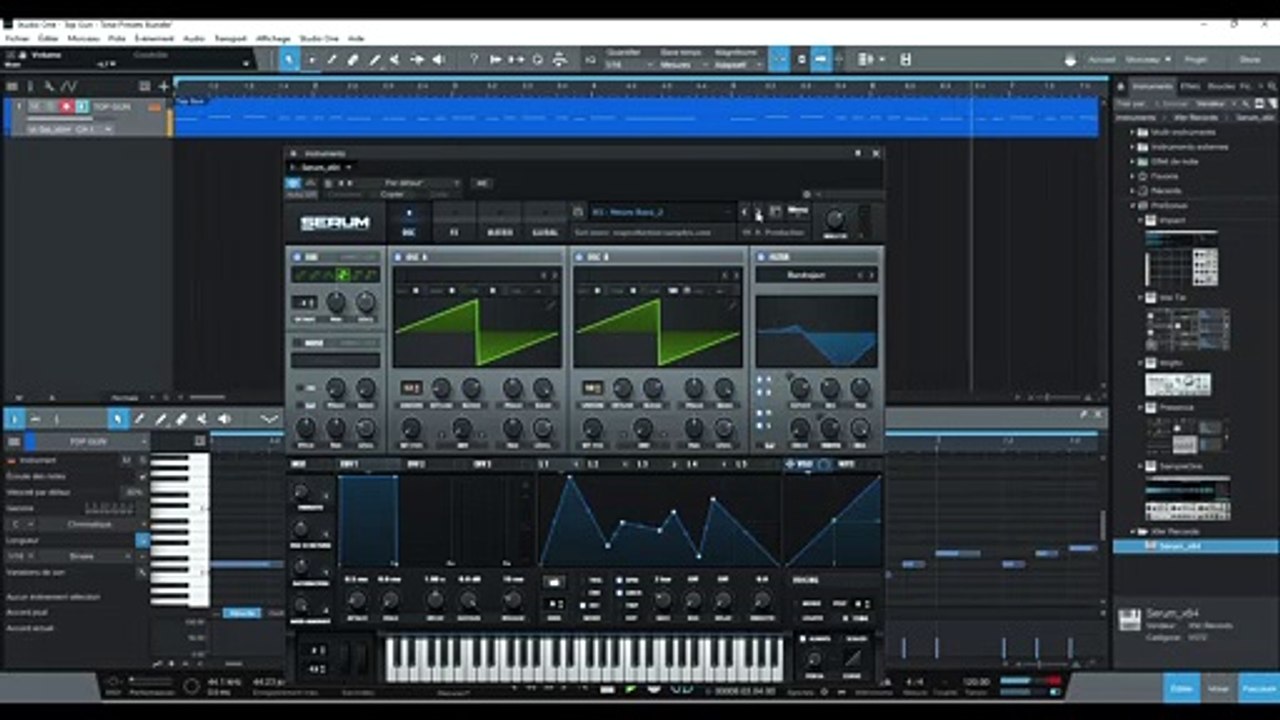
Task: Select the Range tool in the toolbar
Action: point(311,60)
